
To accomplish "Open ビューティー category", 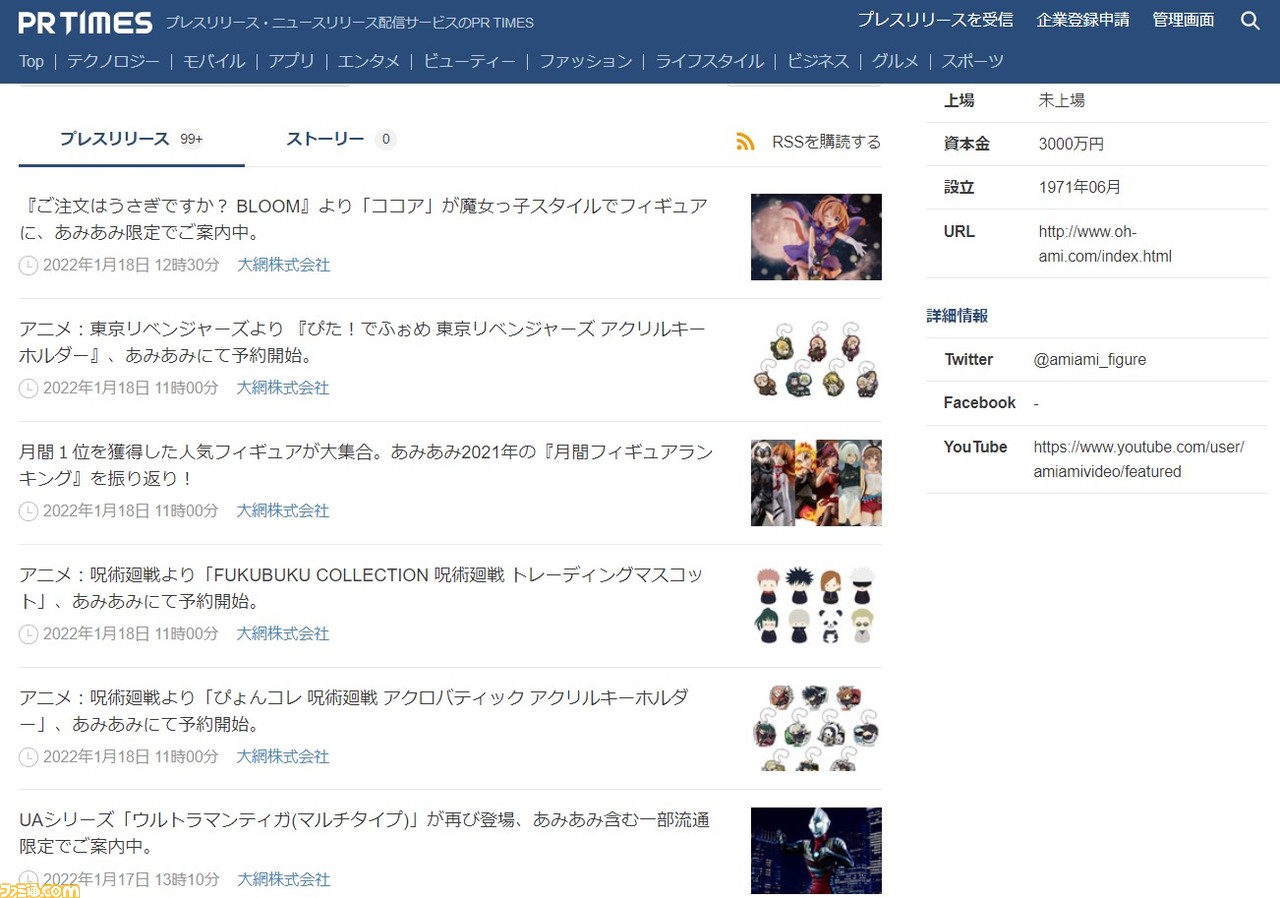I will [470, 61].
